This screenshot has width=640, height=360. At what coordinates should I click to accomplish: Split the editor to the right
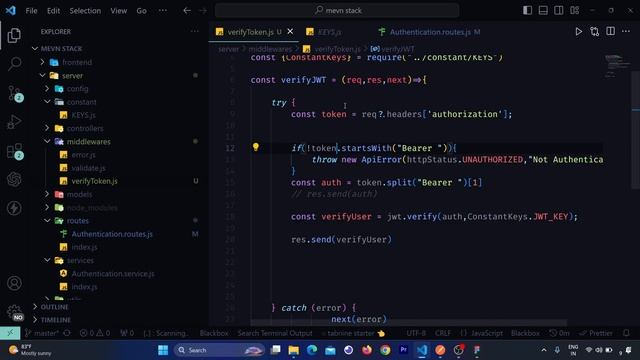pos(610,32)
